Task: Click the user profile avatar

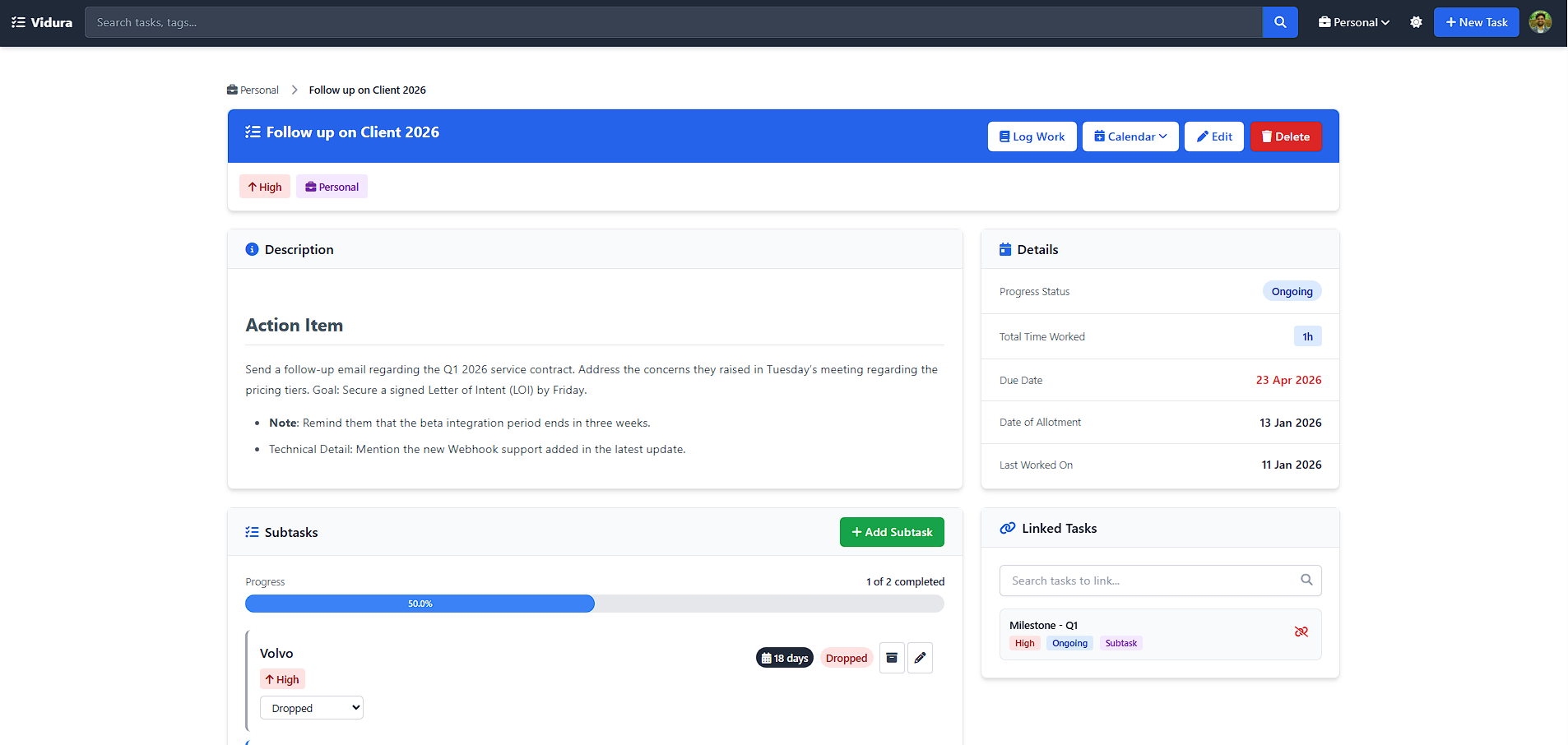Action: 1539,22
